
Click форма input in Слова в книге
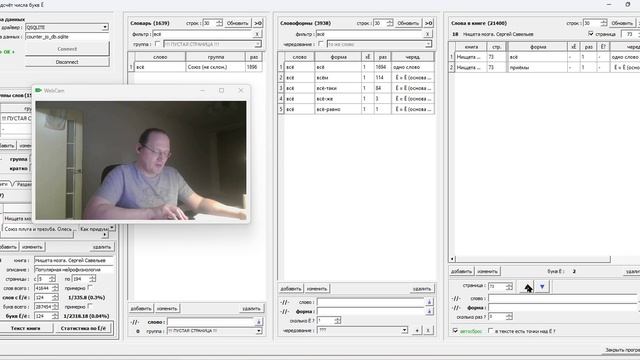[x=562, y=308]
